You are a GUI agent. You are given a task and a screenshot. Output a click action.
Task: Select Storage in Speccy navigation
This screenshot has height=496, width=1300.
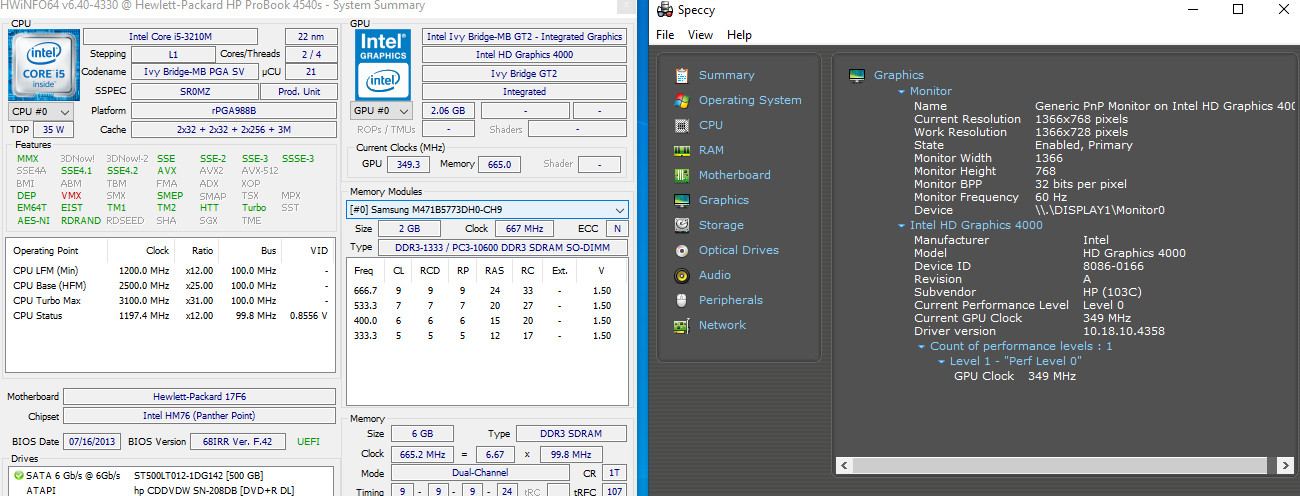tap(721, 225)
